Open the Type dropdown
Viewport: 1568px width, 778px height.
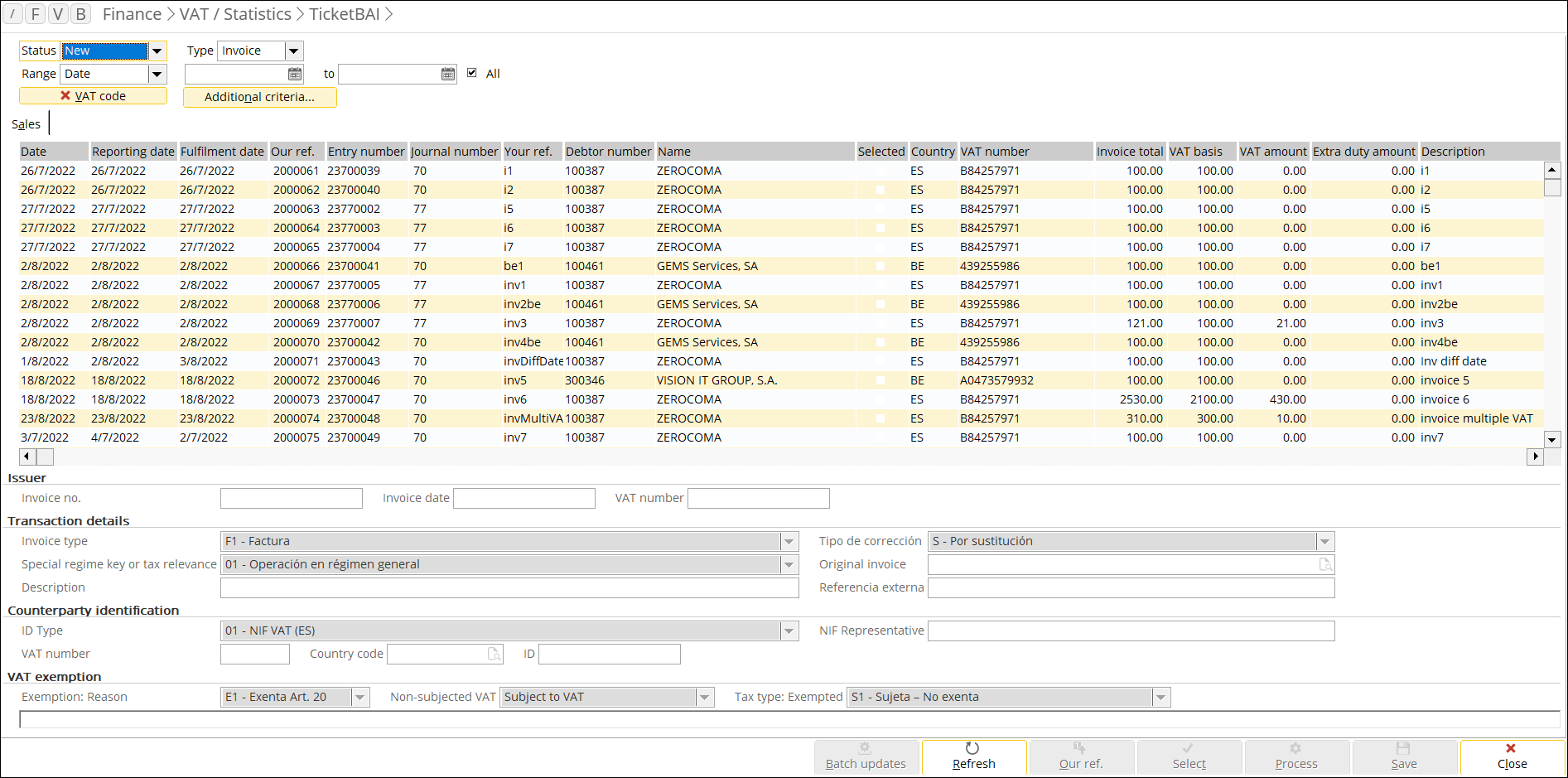click(x=294, y=51)
